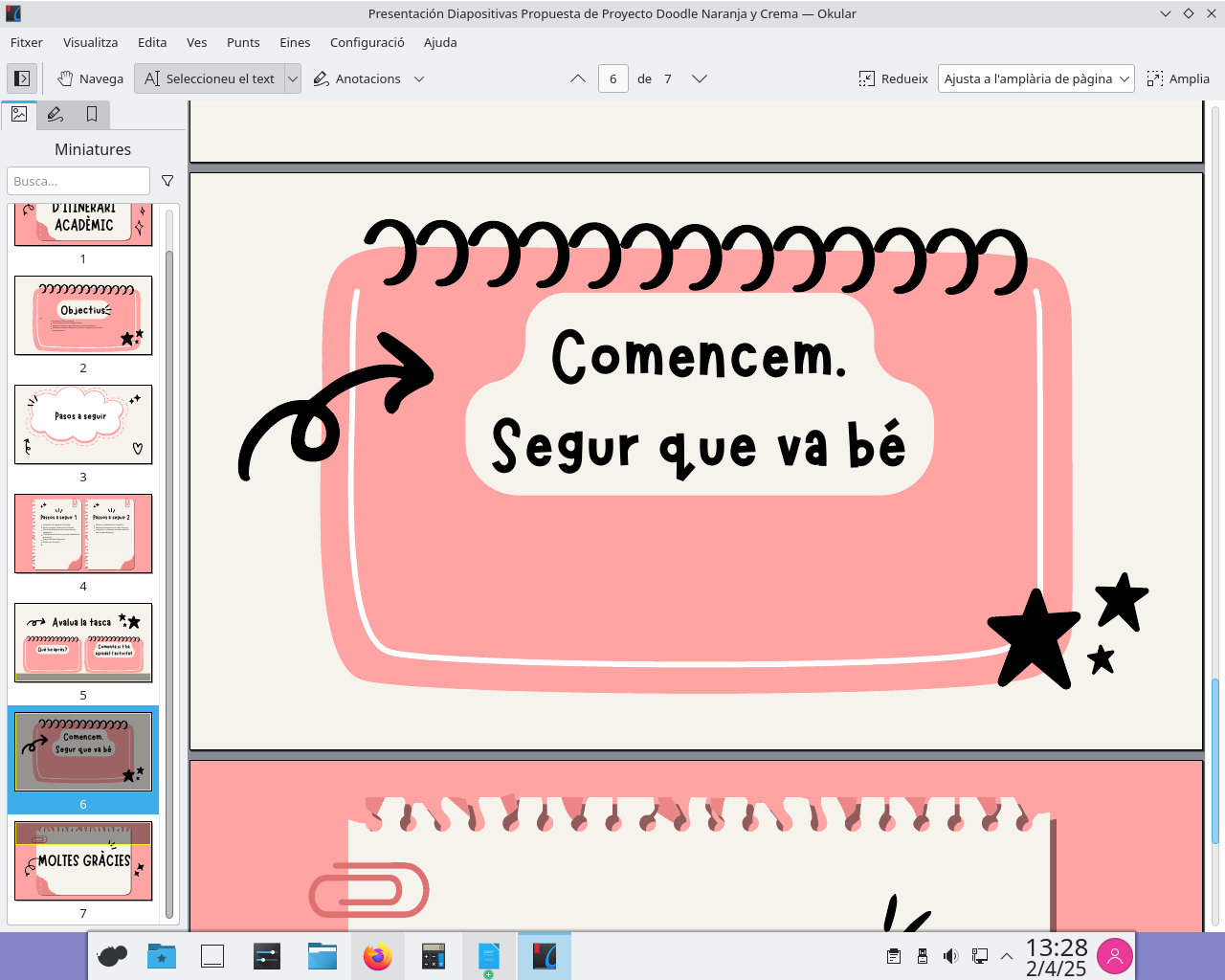Click the Amplia zoom in button
Screen dimensions: 1225x980
[x=1178, y=78]
